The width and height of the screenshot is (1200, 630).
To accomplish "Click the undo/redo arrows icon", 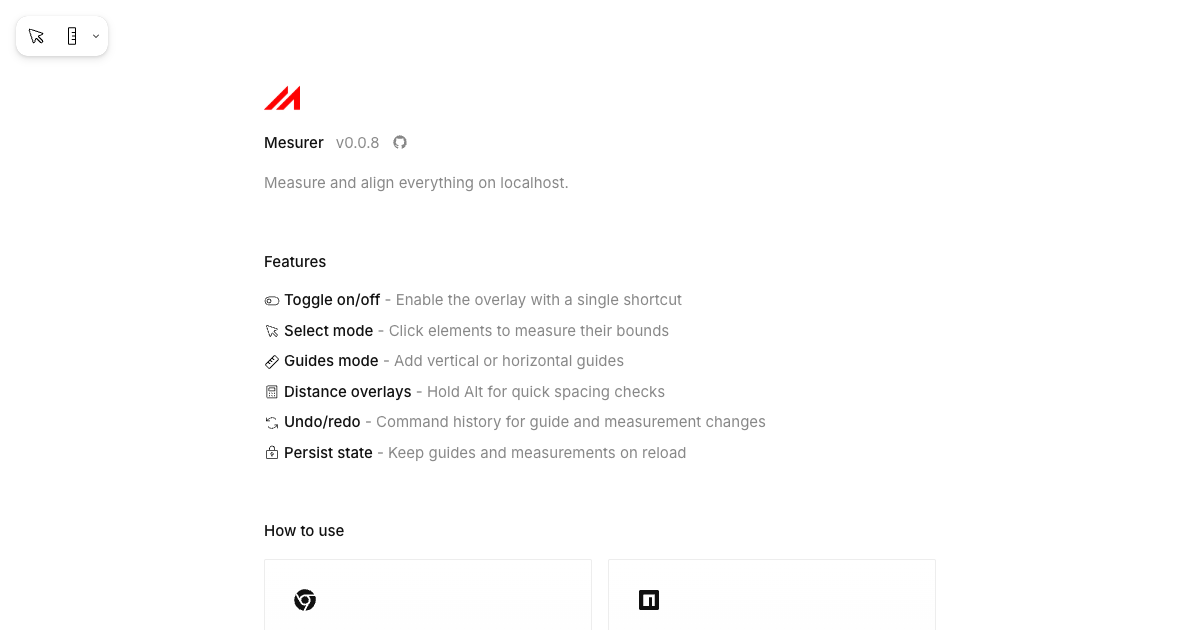I will click(x=272, y=423).
